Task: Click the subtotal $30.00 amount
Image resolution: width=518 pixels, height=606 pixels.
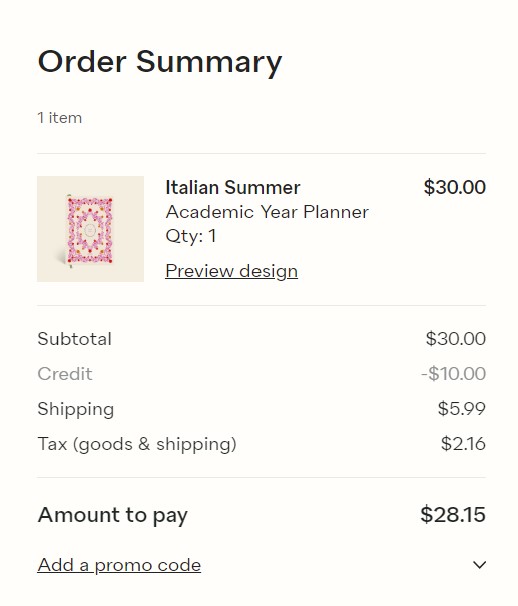Action: coord(455,339)
